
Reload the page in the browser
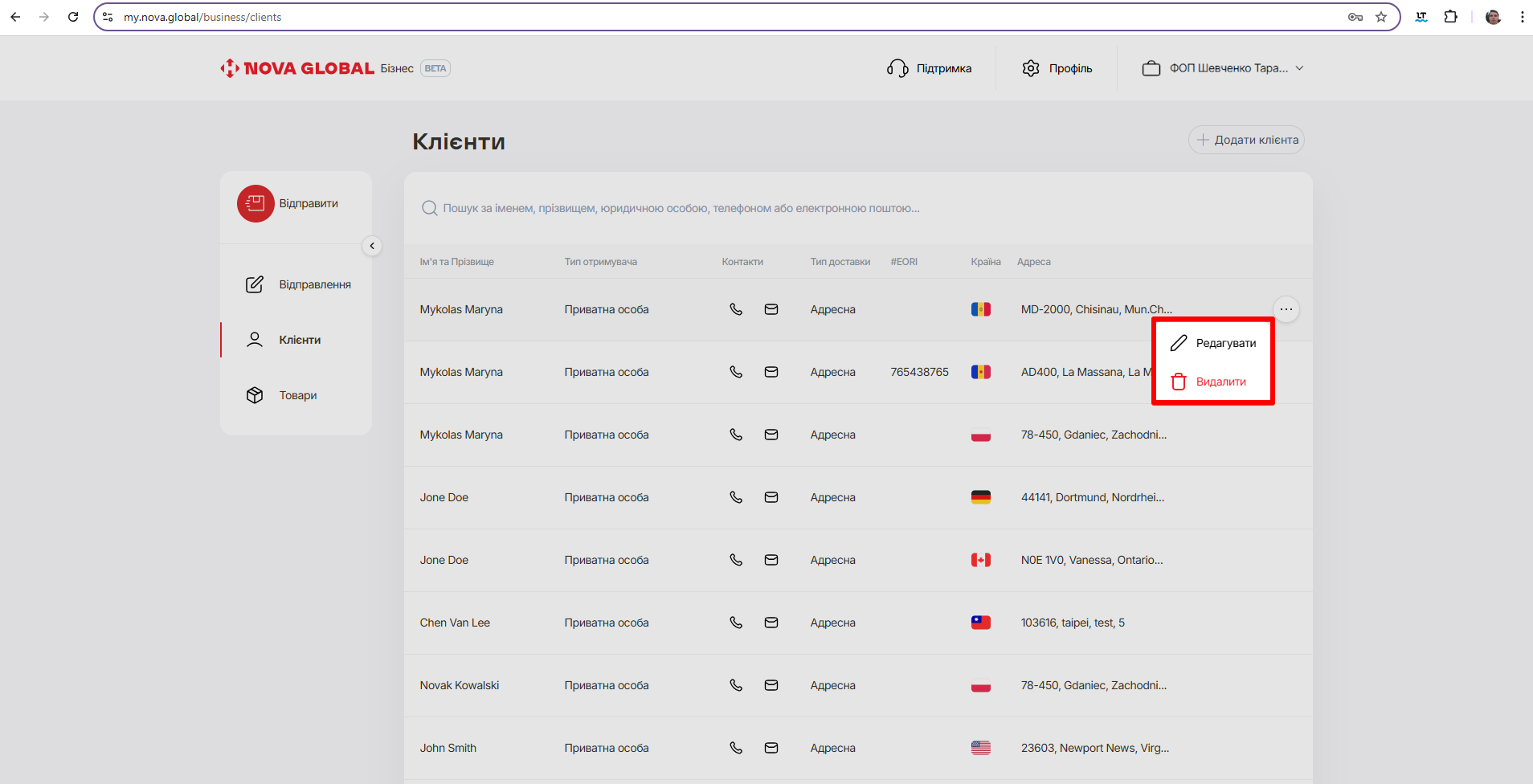(x=73, y=17)
